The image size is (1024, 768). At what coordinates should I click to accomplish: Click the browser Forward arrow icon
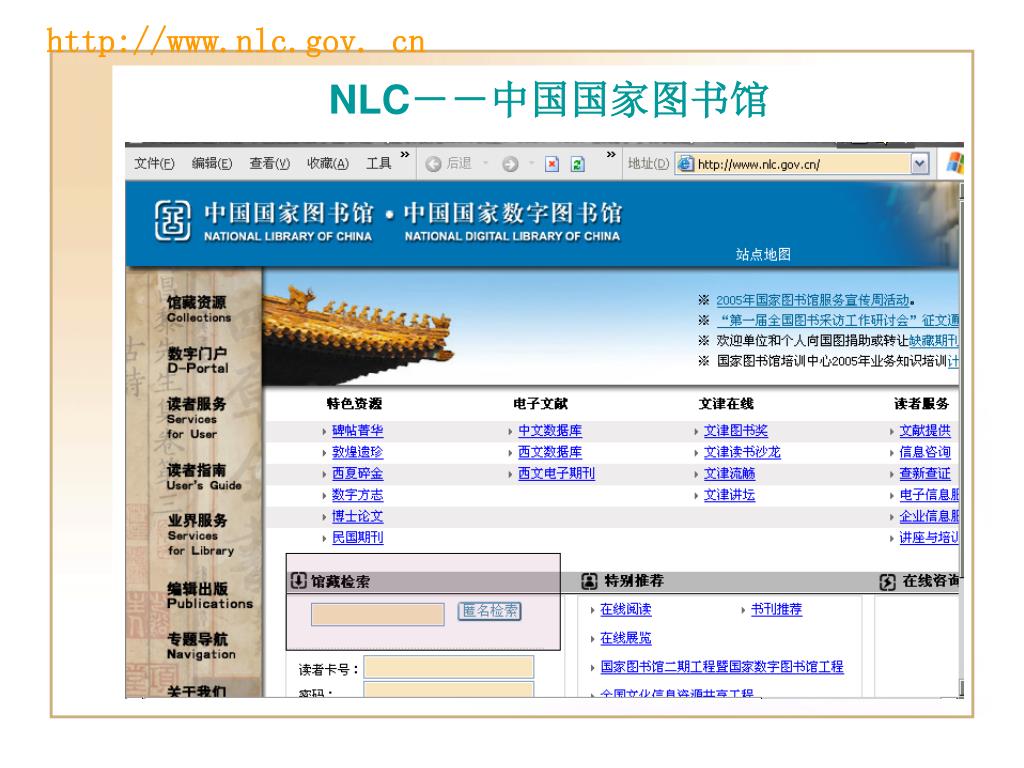click(x=510, y=164)
